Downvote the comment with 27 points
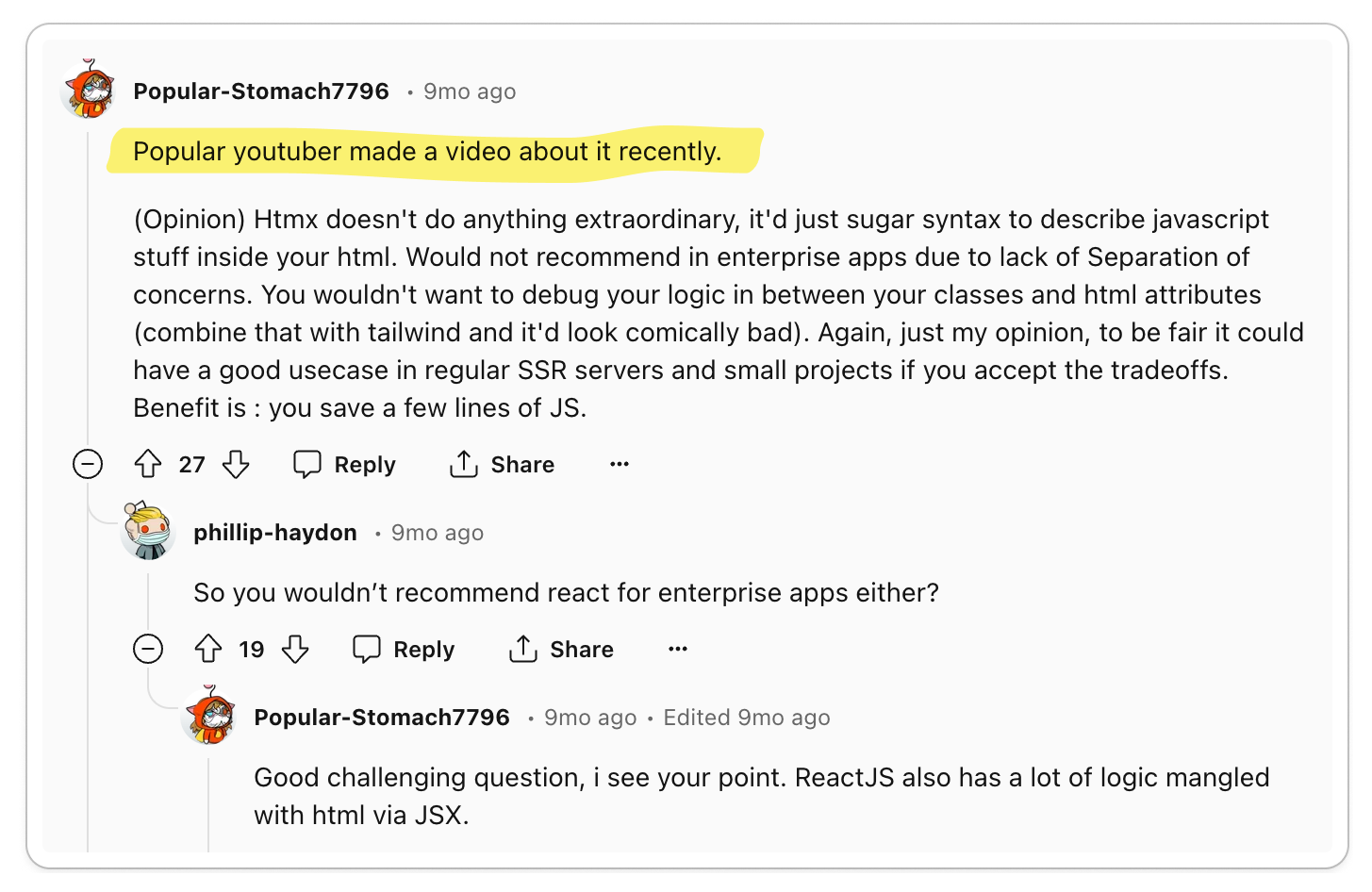This screenshot has width=1372, height=892. (x=236, y=464)
